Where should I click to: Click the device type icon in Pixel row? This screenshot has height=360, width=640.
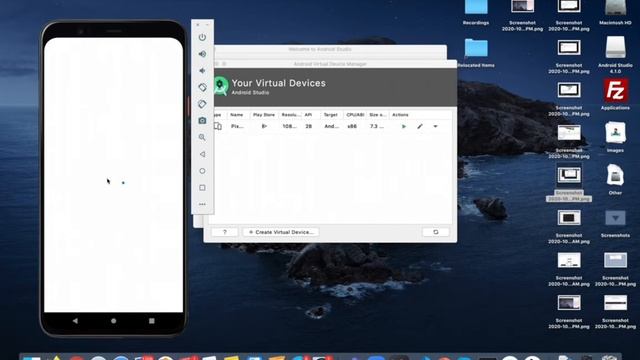[x=218, y=126]
